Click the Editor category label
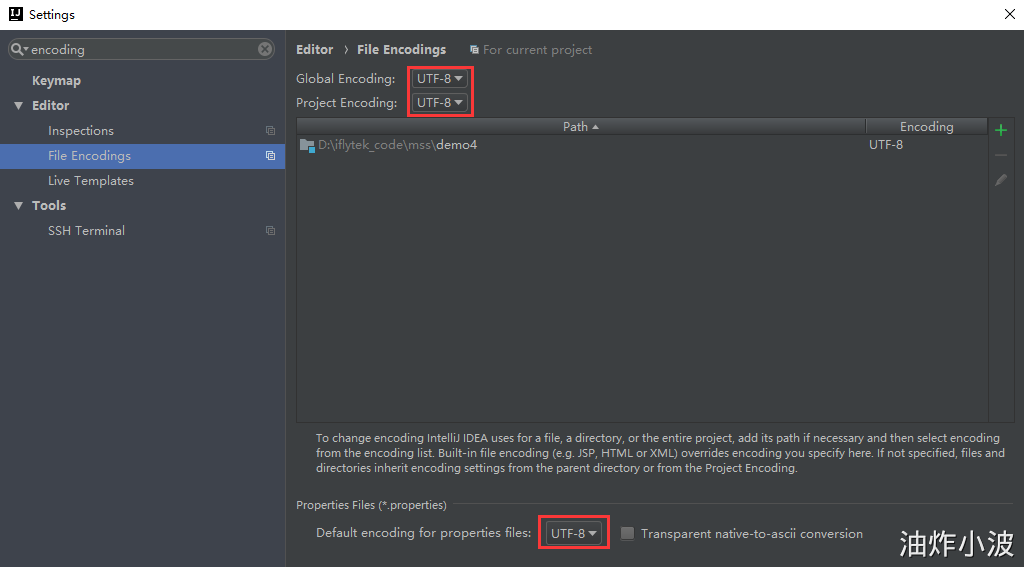The width and height of the screenshot is (1024, 567). click(x=50, y=106)
